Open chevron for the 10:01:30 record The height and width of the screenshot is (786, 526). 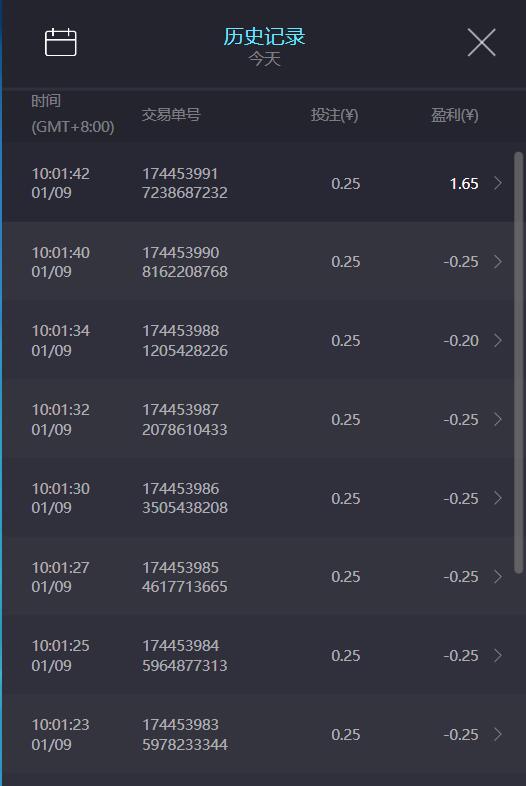pos(497,498)
